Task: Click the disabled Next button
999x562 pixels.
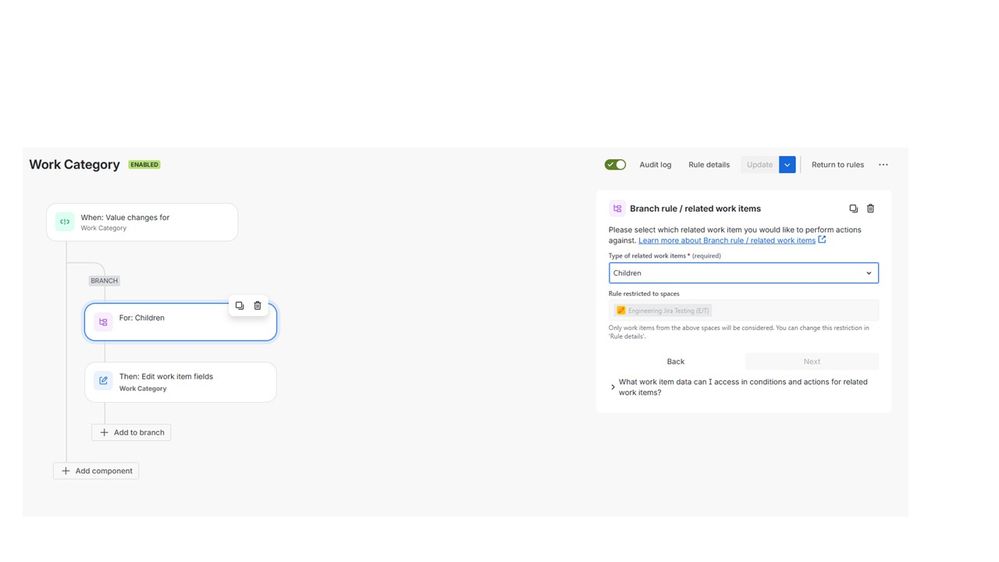Action: point(812,361)
